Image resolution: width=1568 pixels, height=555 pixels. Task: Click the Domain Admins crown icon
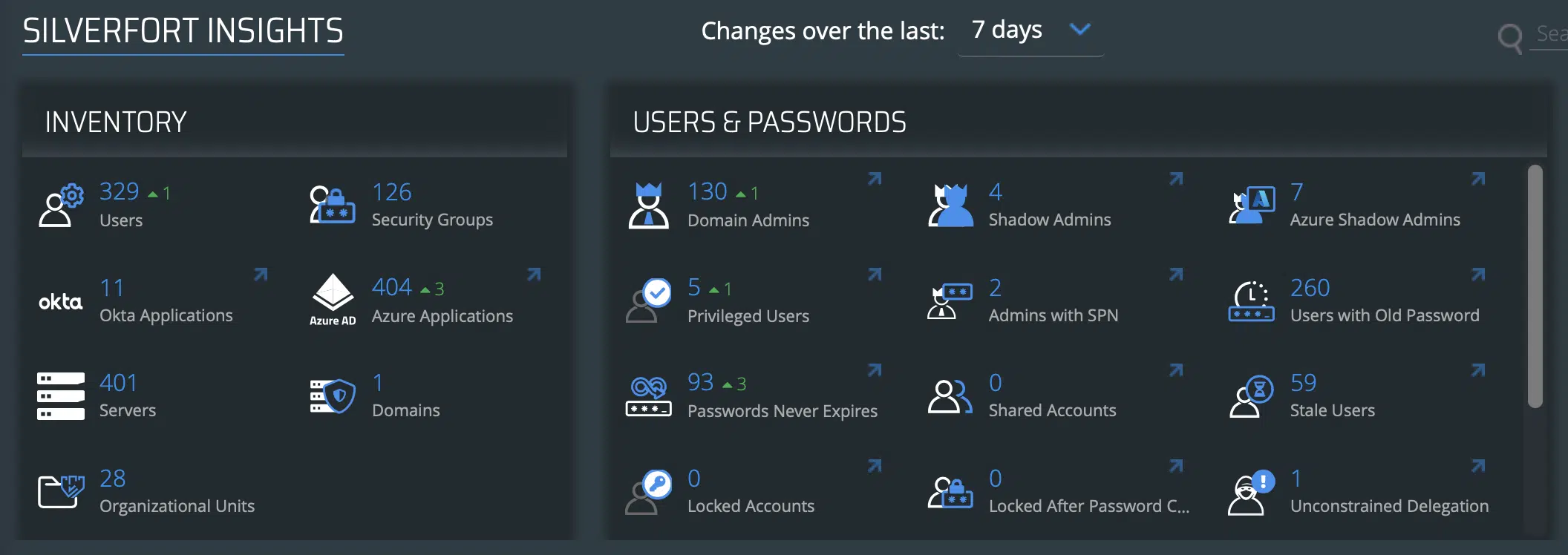[648, 206]
